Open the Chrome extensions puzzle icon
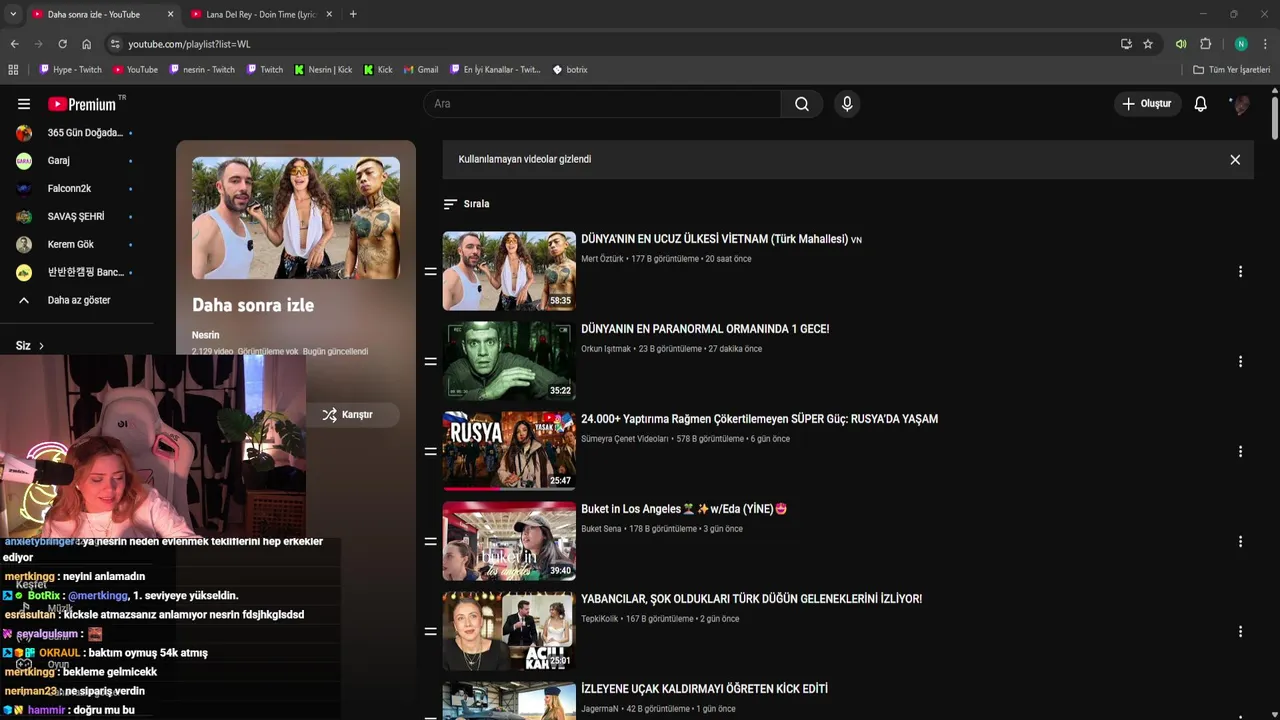This screenshot has width=1280, height=720. pos(1206,44)
